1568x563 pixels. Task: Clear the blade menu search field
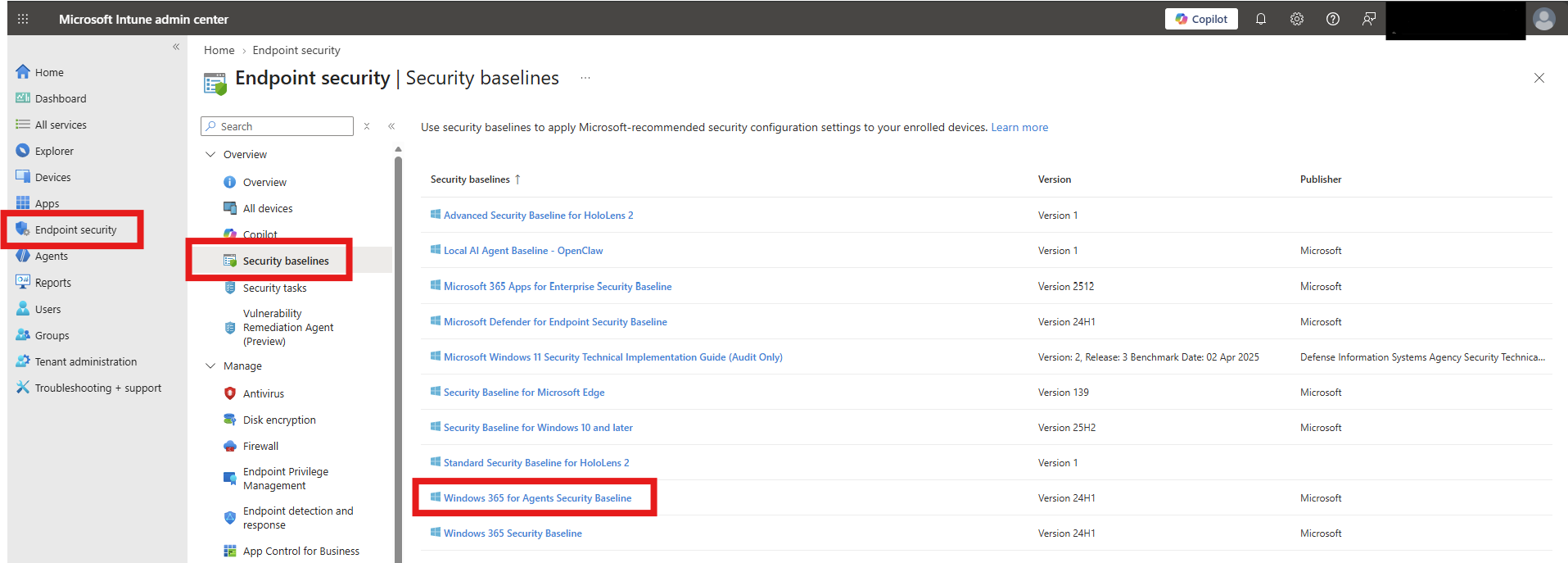coord(367,126)
